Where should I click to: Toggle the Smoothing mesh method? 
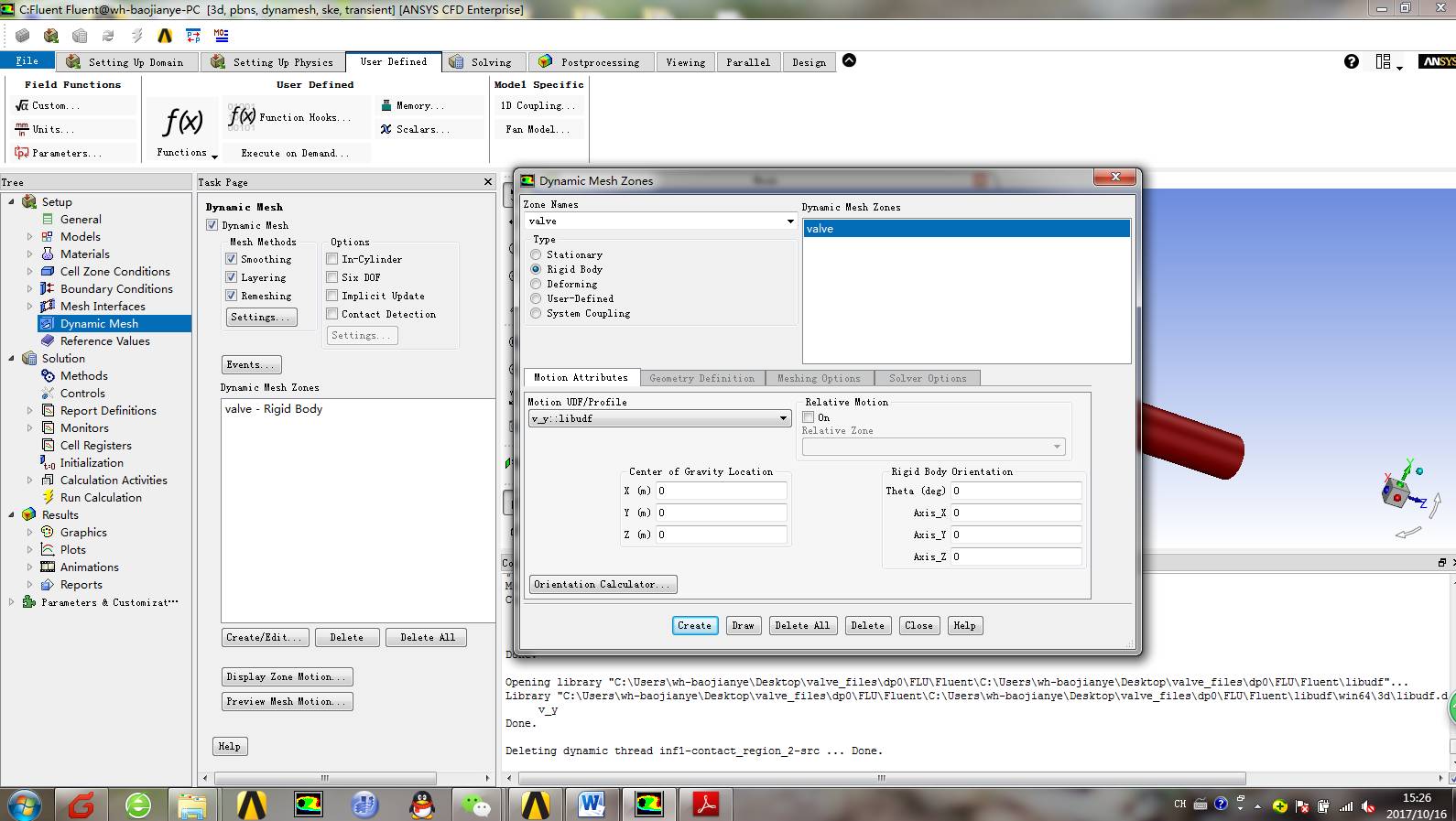point(232,259)
